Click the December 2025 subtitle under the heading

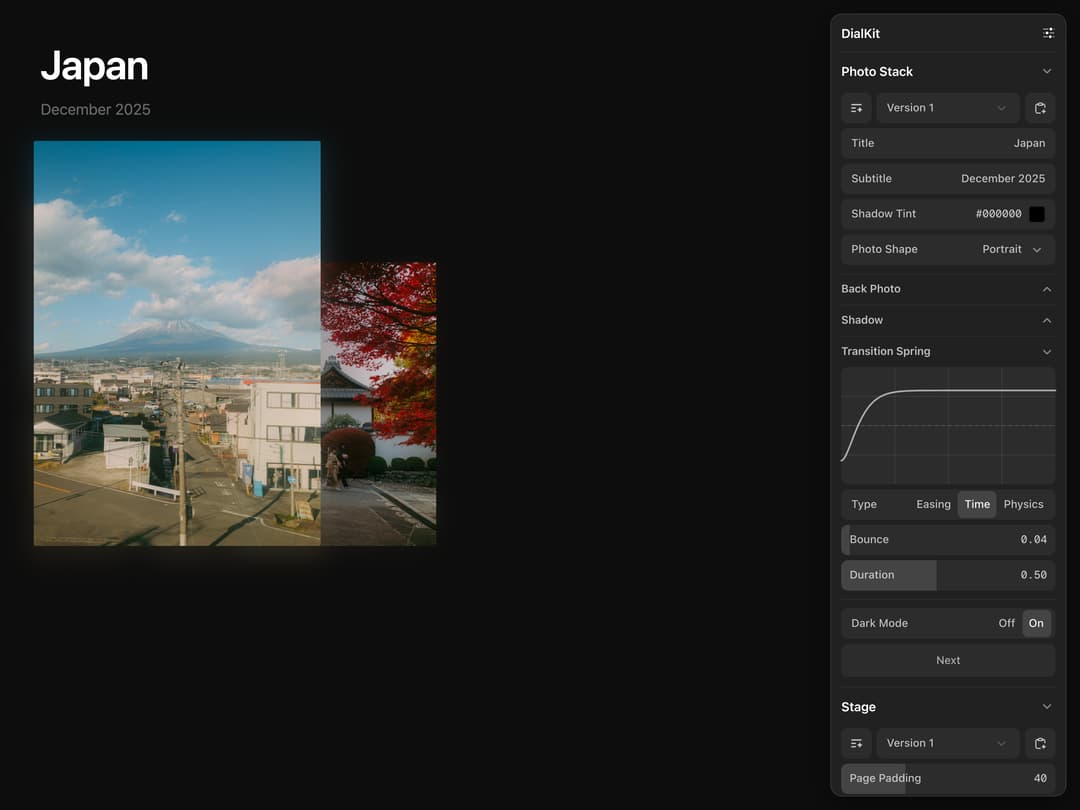pyautogui.click(x=95, y=110)
